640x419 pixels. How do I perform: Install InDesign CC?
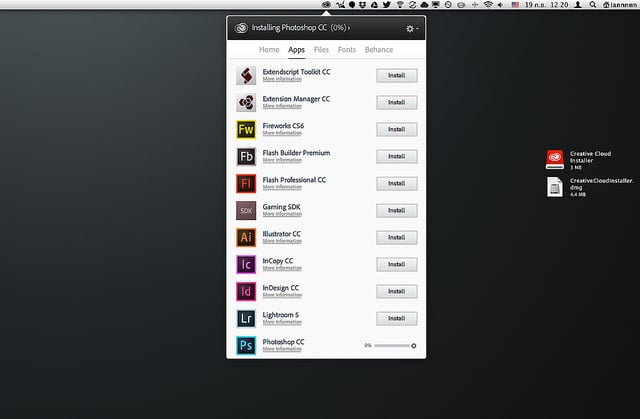pos(397,291)
